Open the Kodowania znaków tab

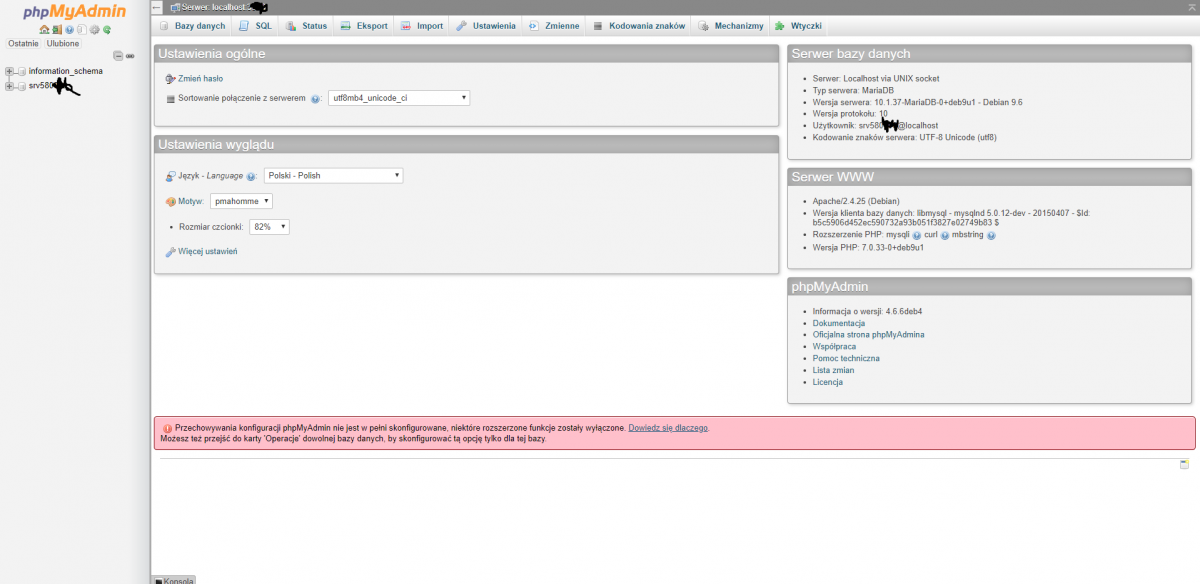click(638, 26)
